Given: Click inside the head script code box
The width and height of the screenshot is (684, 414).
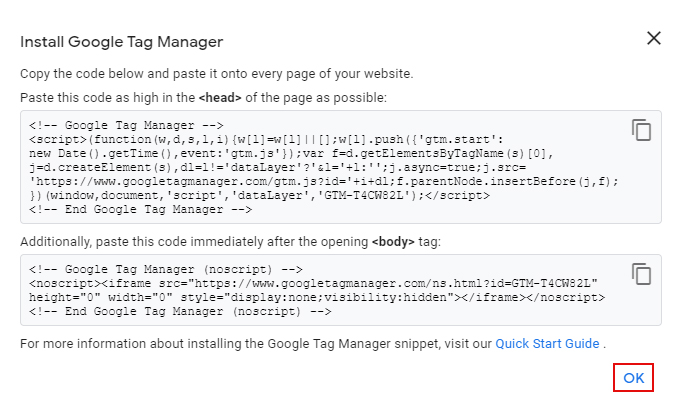Looking at the screenshot, I should pyautogui.click(x=341, y=167).
